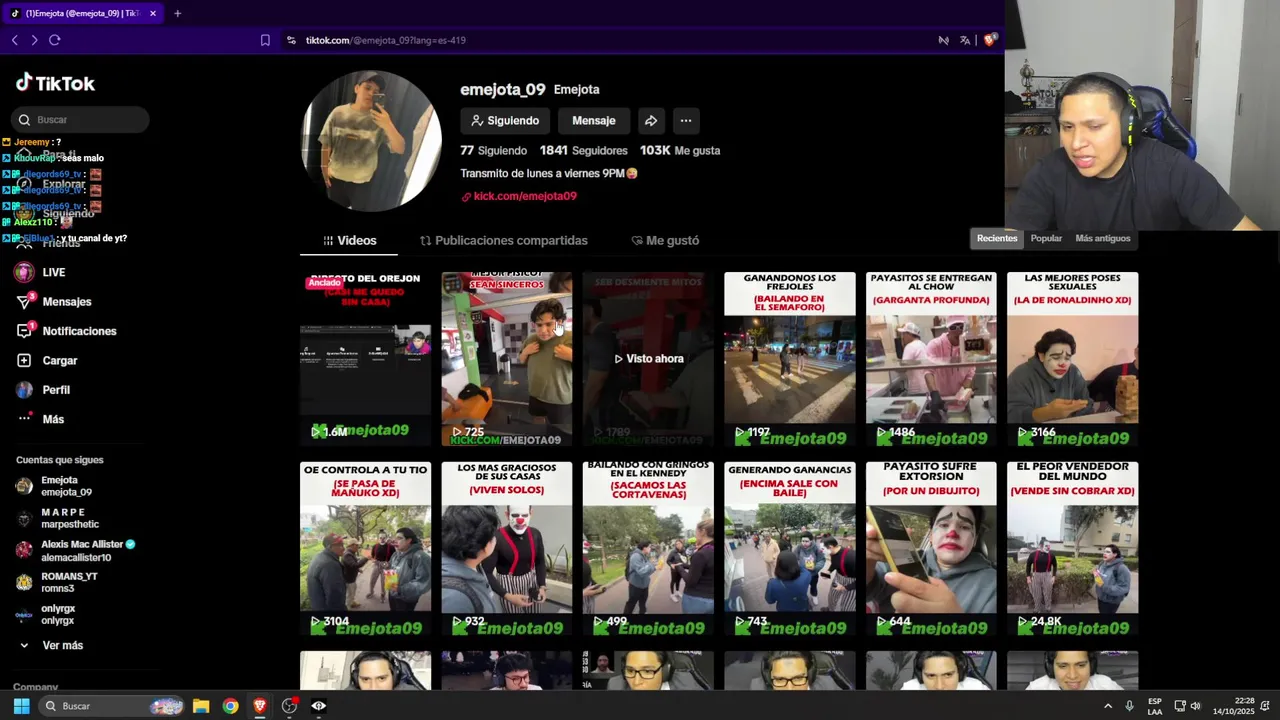Open Generando ganancias video
Screen dimensions: 1280x720
pyautogui.click(x=790, y=548)
